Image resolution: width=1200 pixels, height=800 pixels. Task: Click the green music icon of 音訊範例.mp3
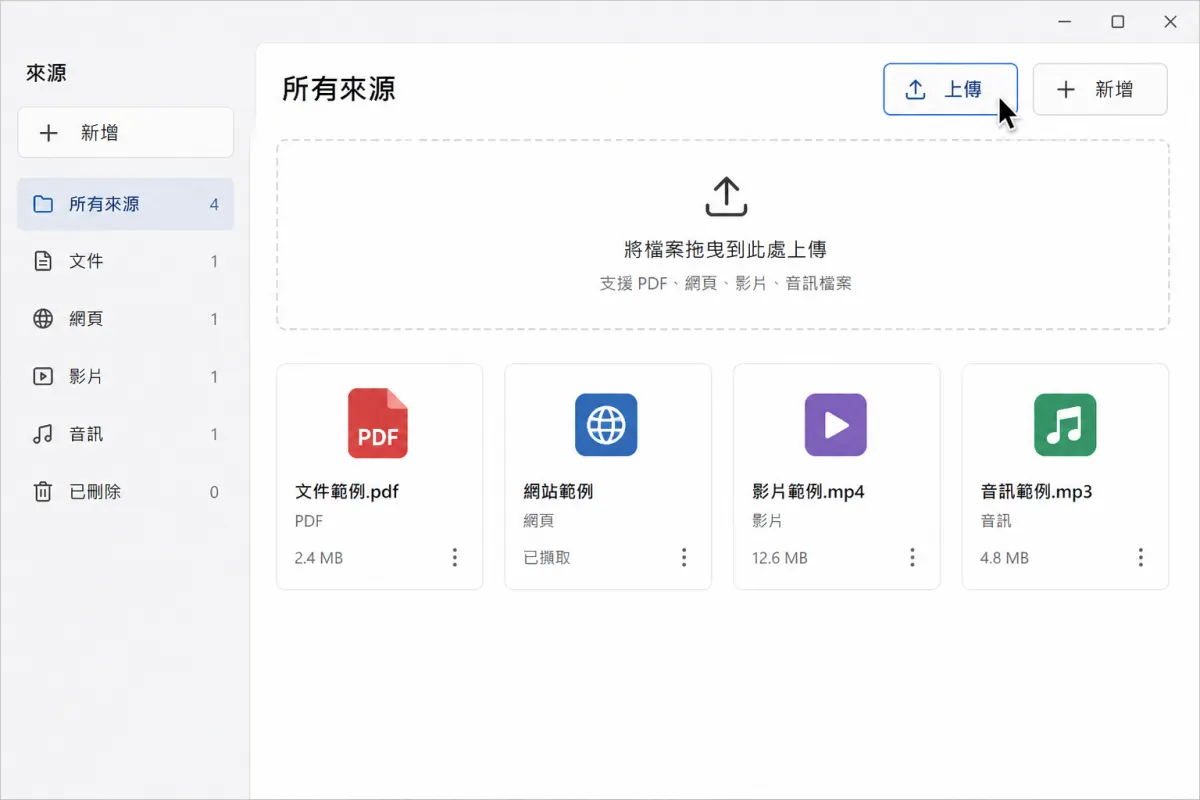point(1064,425)
